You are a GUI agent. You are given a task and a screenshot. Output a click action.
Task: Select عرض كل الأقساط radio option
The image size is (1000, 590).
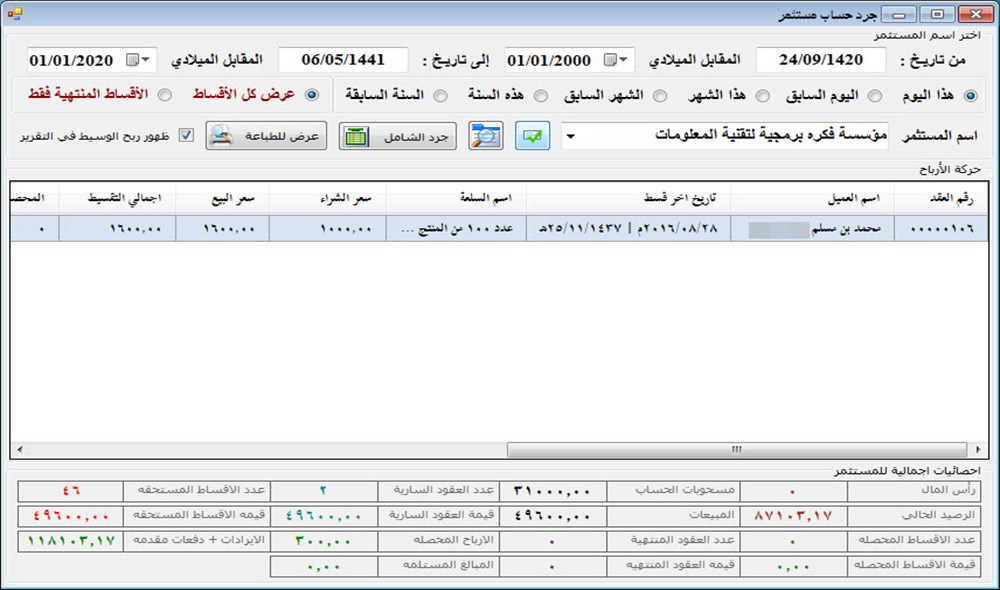click(312, 95)
